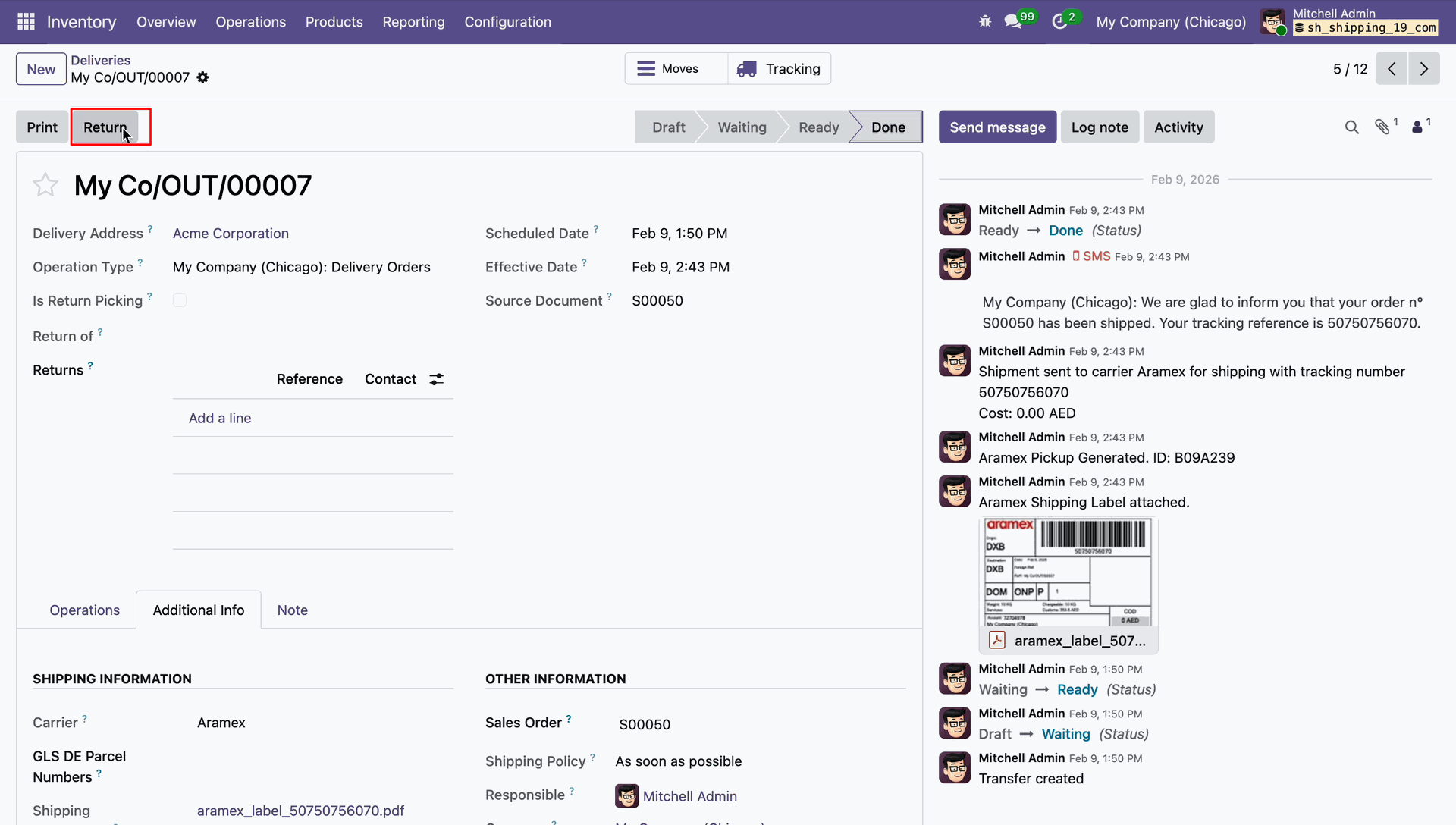
Task: Search chatter messages with magnifier icon
Action: coord(1351,127)
